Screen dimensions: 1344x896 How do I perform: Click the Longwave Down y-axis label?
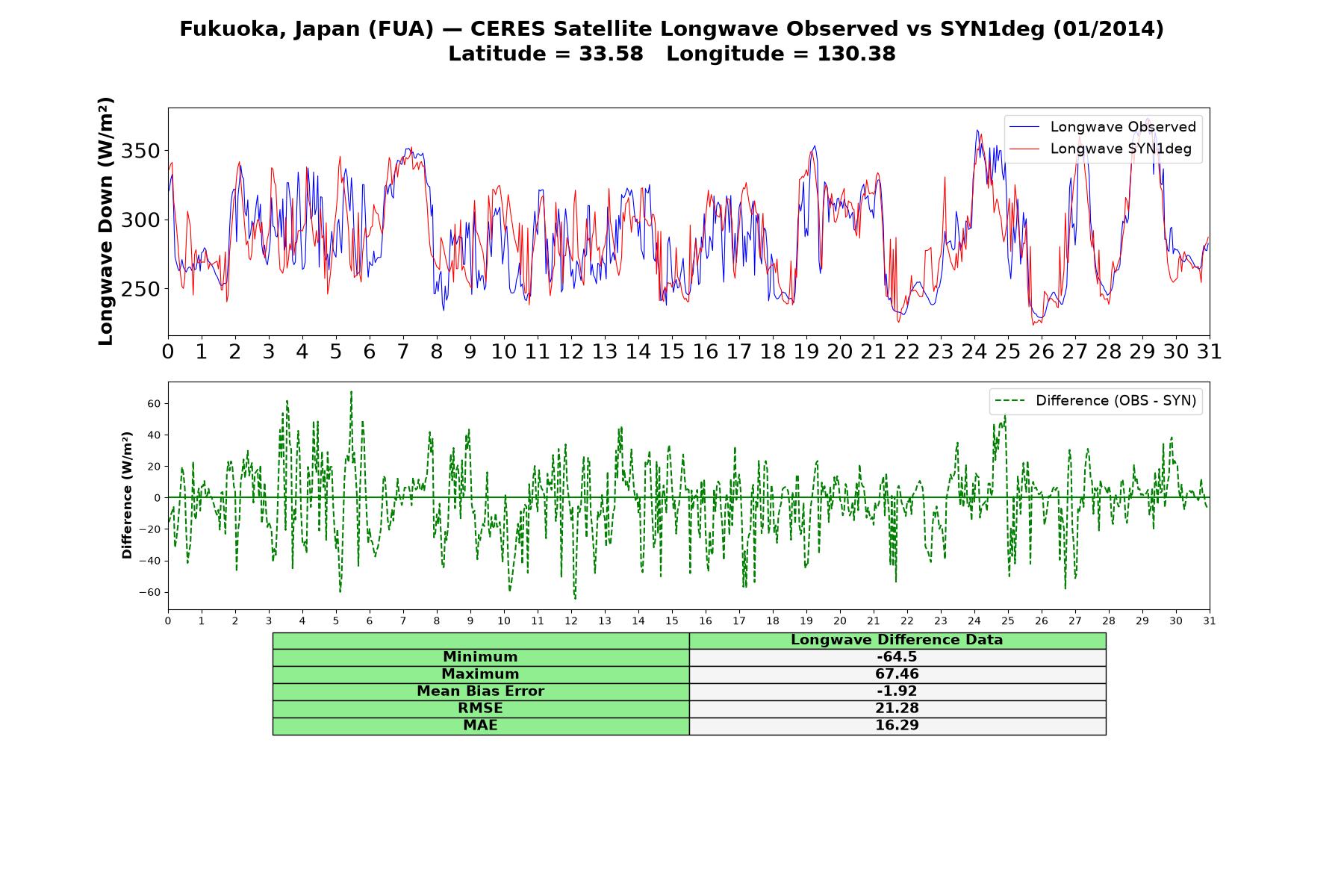(x=105, y=221)
